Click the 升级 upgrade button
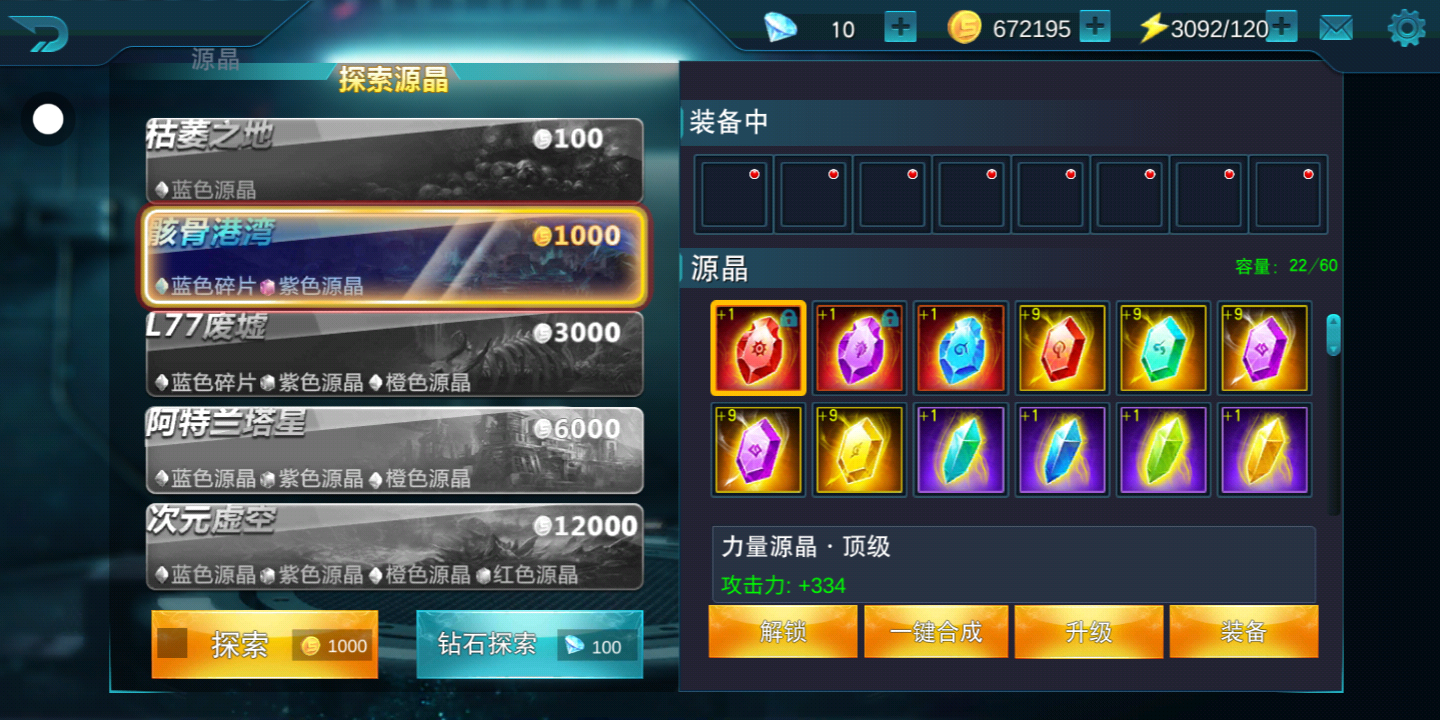1440x720 pixels. point(1089,632)
